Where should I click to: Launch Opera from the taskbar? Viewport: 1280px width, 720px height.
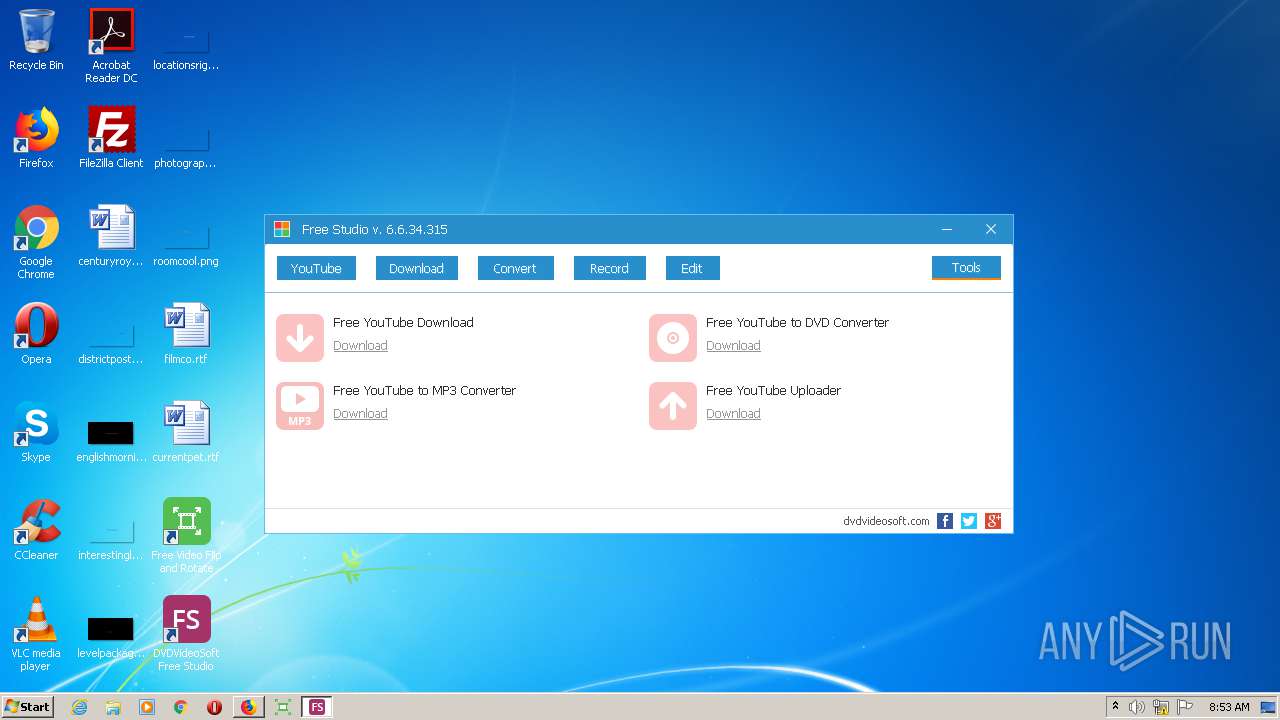214,707
